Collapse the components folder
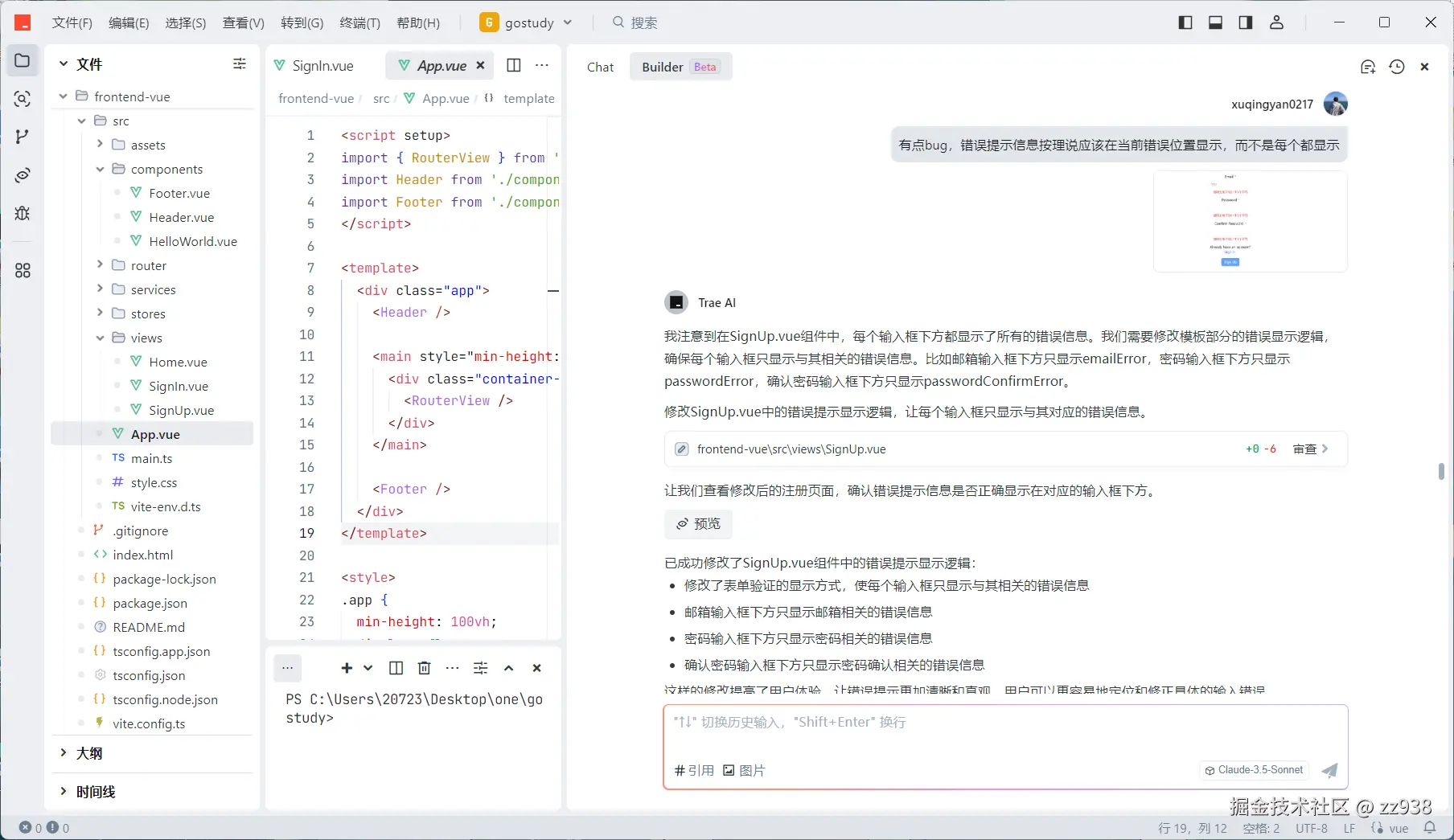The image size is (1454, 840). (x=100, y=169)
